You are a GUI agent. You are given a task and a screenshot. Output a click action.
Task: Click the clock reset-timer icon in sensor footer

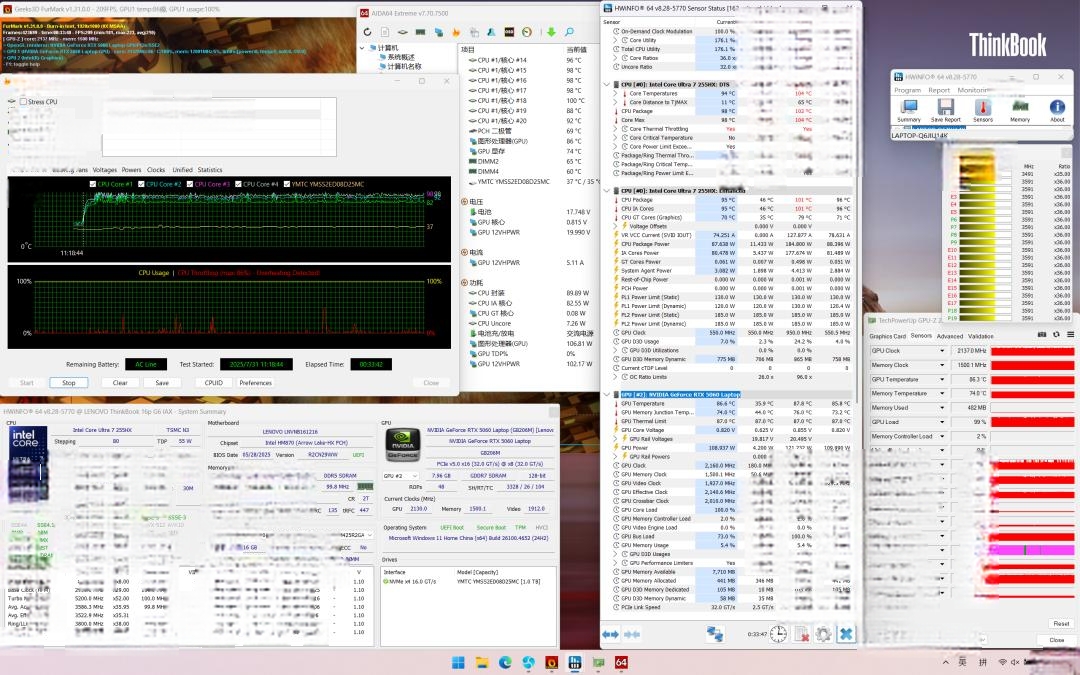778,634
